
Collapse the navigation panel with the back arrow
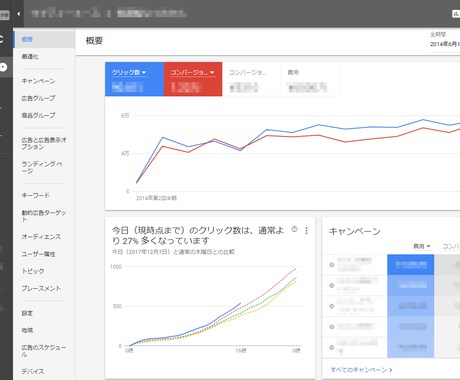(x=19, y=14)
